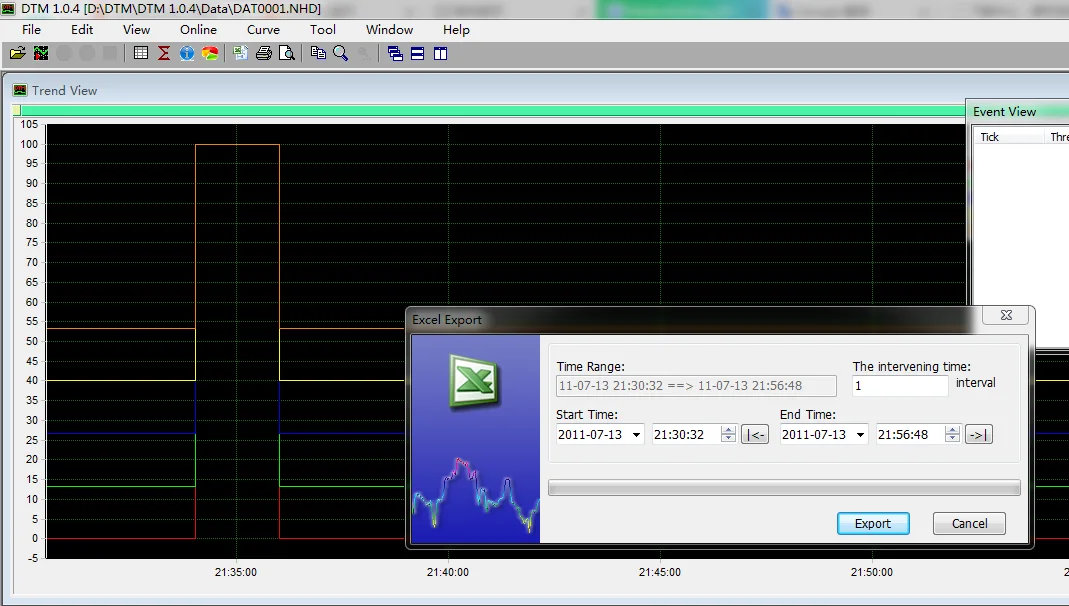Click the copy icon in toolbar
Viewport: 1069px width, 606px height.
318,53
